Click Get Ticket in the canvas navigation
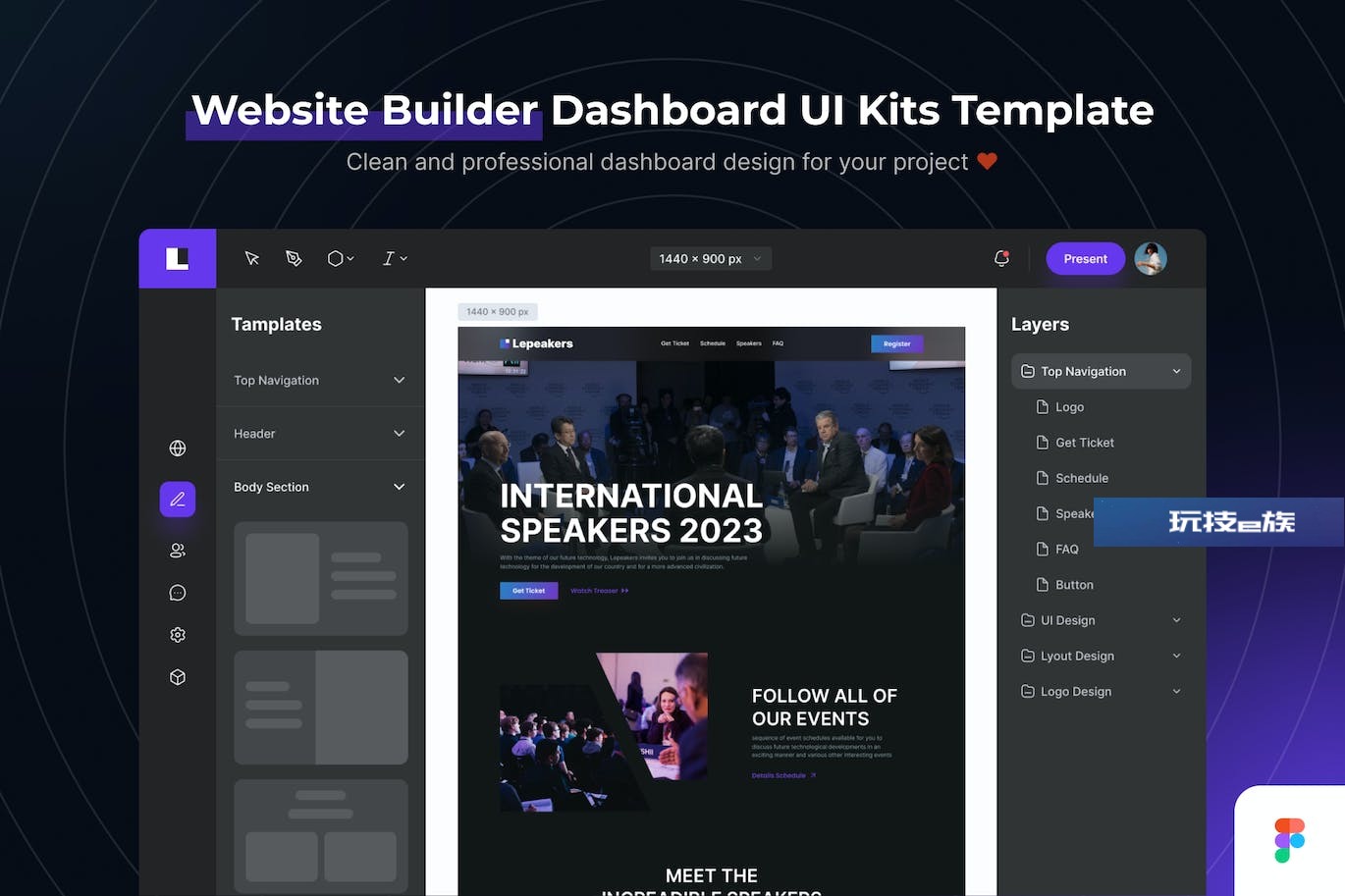This screenshot has height=896, width=1345. point(674,343)
